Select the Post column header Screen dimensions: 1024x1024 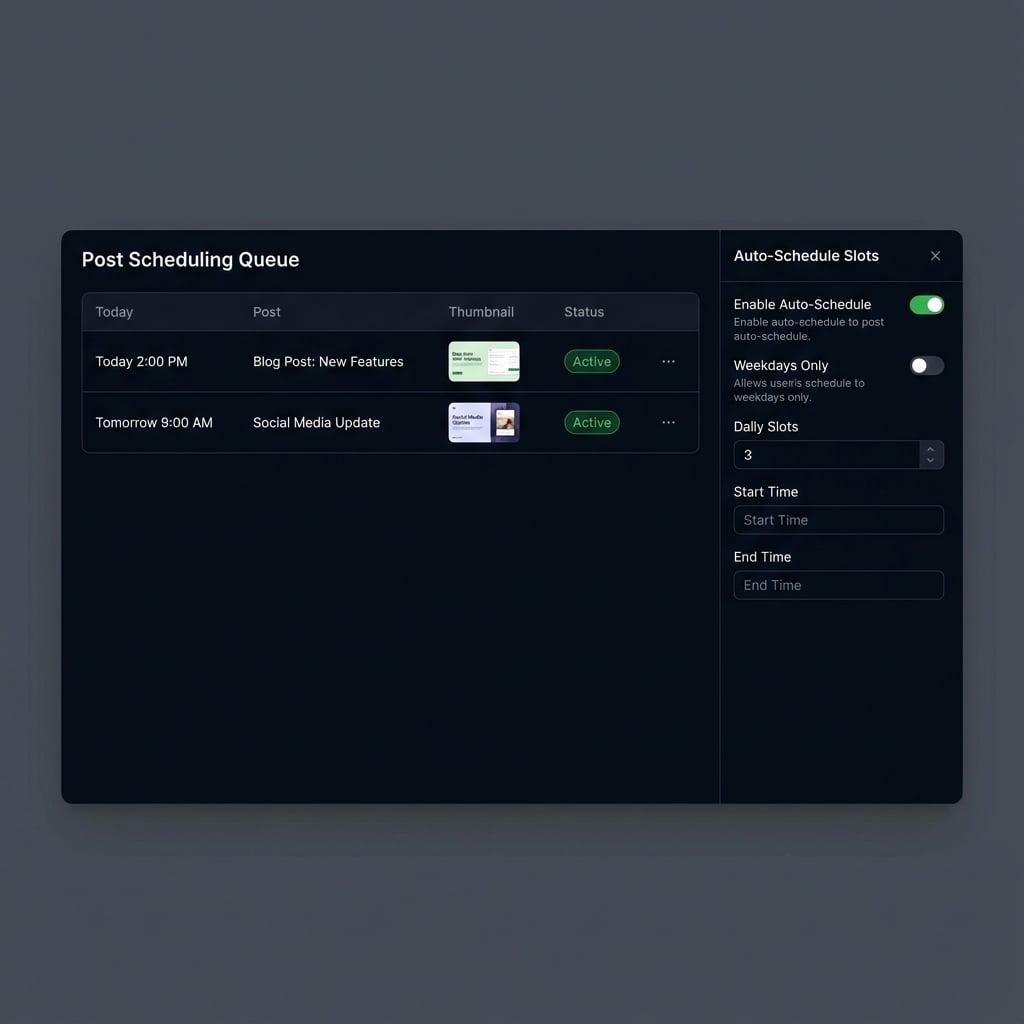266,311
